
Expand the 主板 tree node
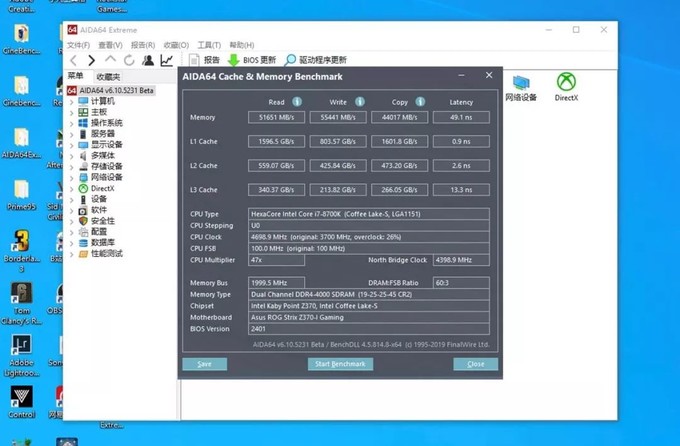point(72,112)
